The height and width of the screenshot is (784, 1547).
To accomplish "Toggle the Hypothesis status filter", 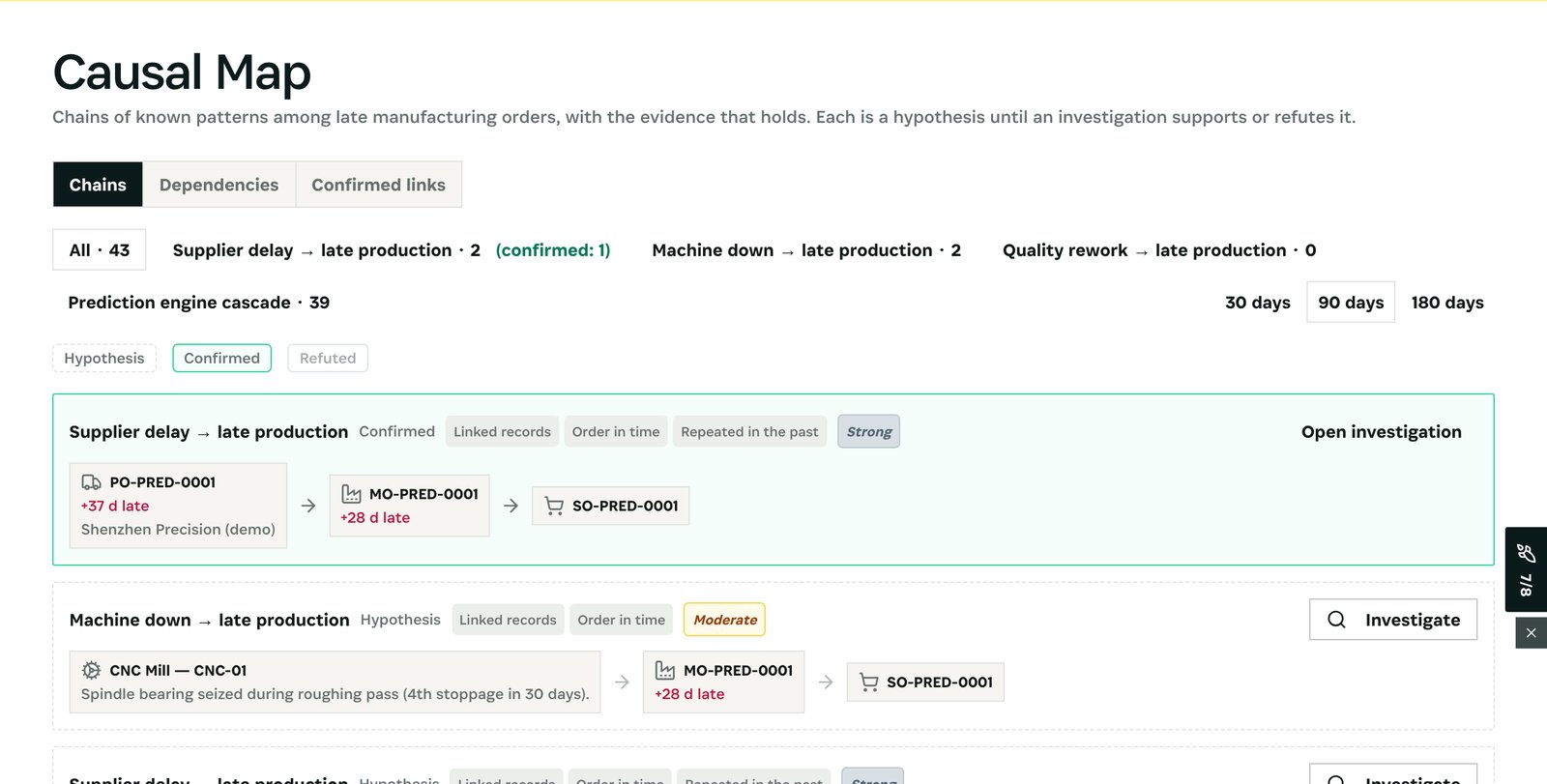I will (104, 358).
